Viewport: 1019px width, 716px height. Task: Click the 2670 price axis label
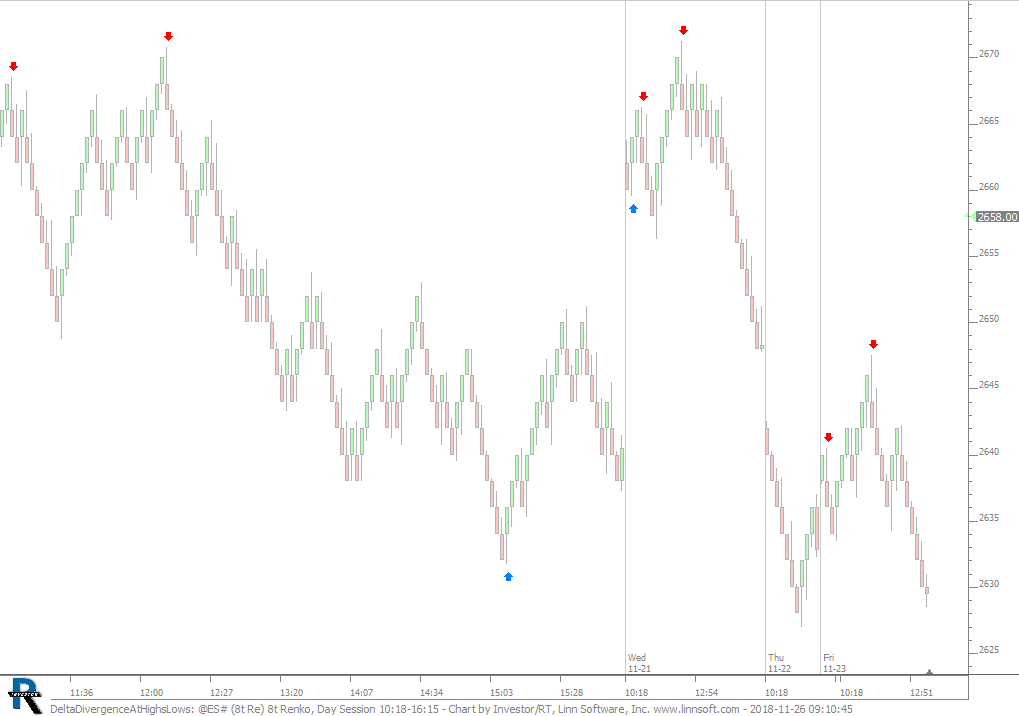point(989,54)
